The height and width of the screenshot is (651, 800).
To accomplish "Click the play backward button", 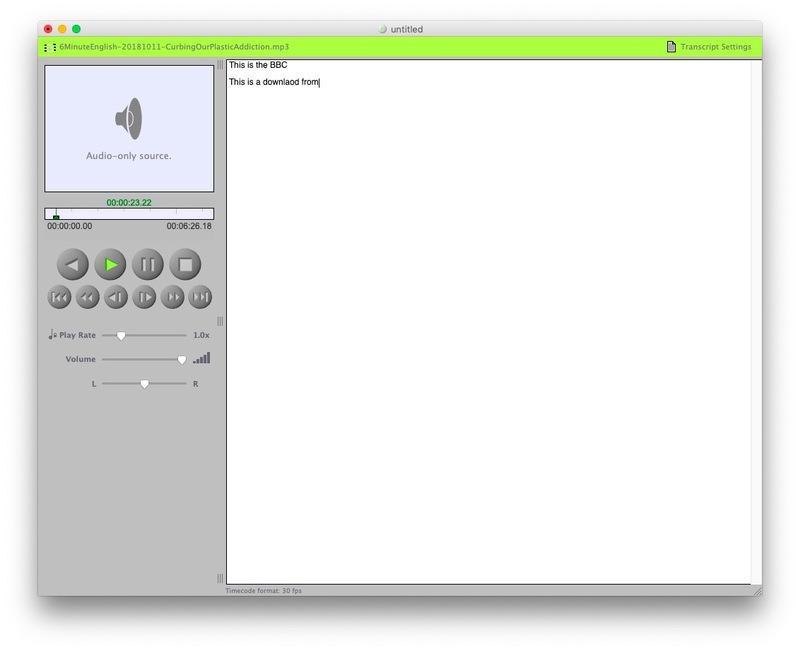I will pos(72,264).
